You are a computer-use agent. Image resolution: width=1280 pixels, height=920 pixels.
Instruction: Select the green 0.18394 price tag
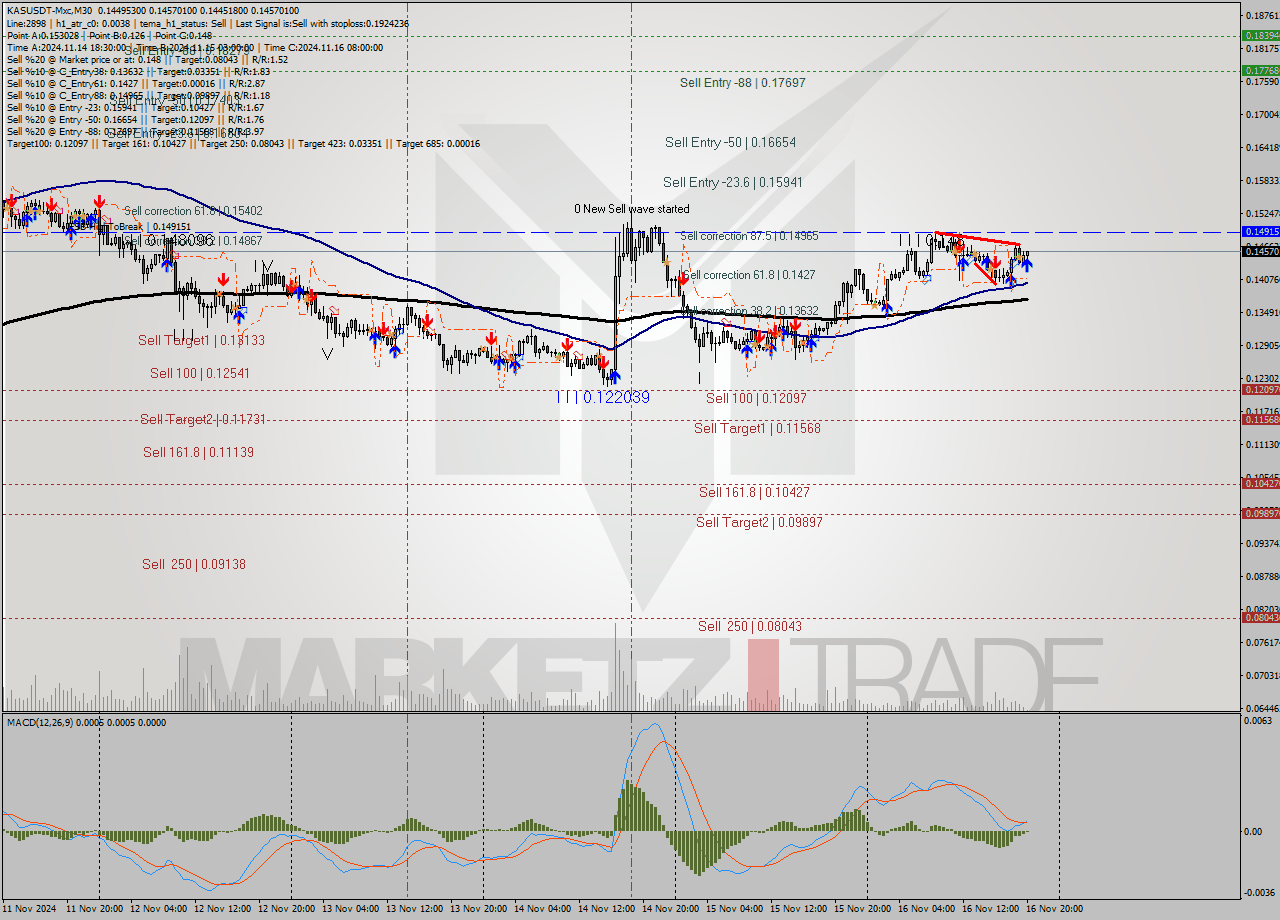1260,35
